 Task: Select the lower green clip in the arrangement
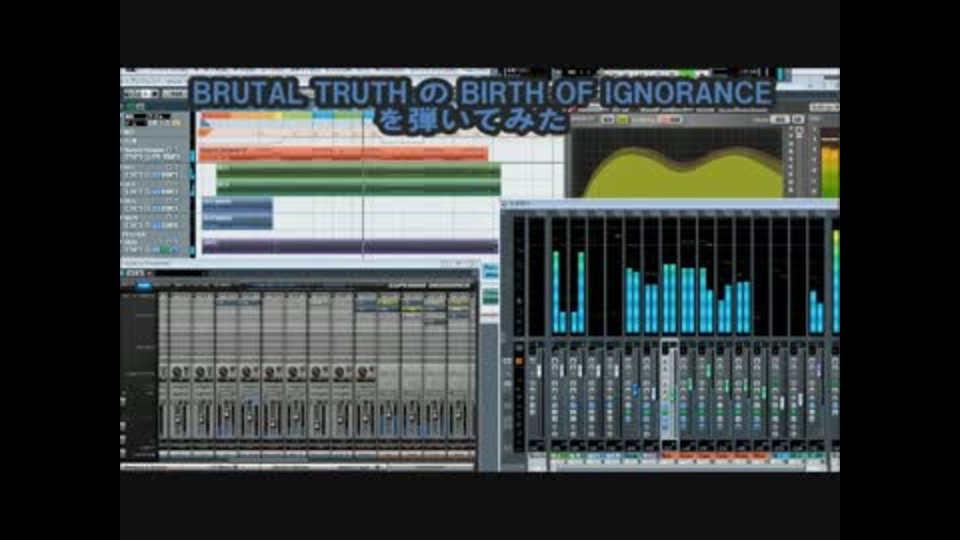pos(358,188)
